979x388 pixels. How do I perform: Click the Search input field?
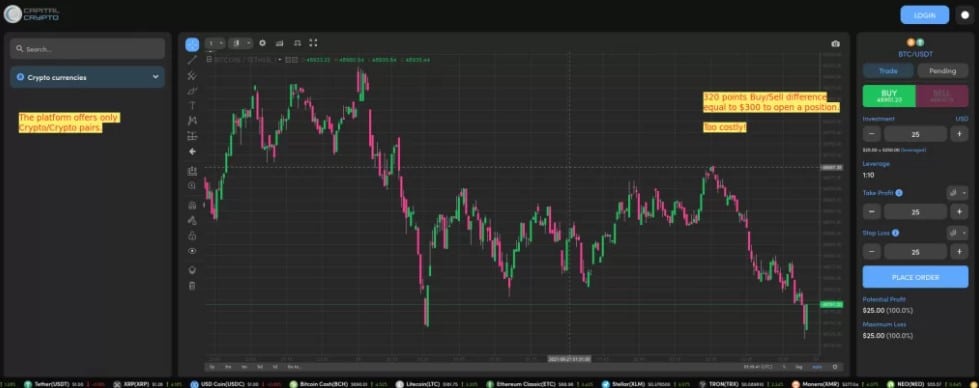tap(87, 49)
